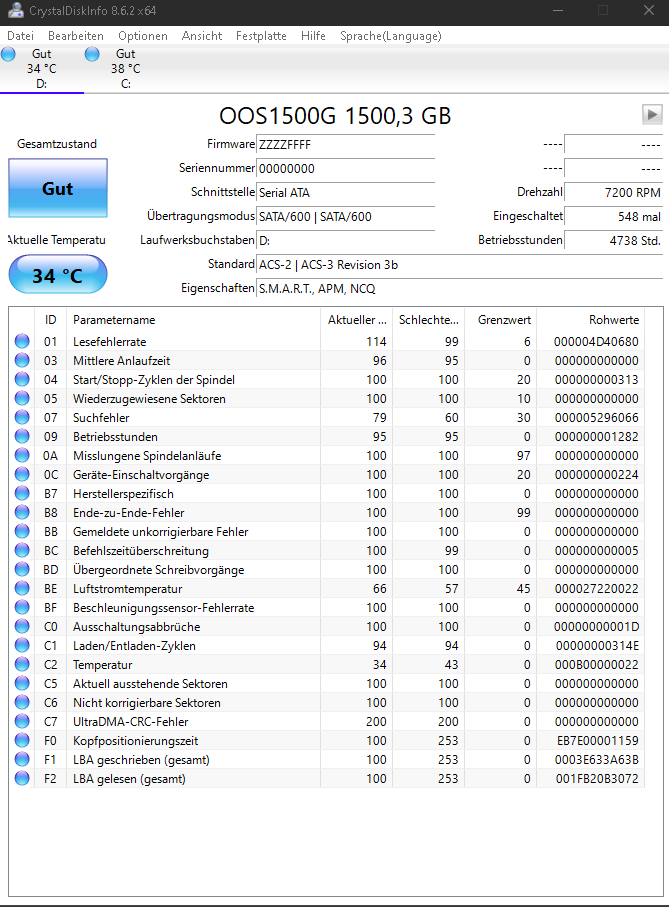Click the Grenzwert column header
Viewport: 669px width, 907px height.
tap(501, 320)
